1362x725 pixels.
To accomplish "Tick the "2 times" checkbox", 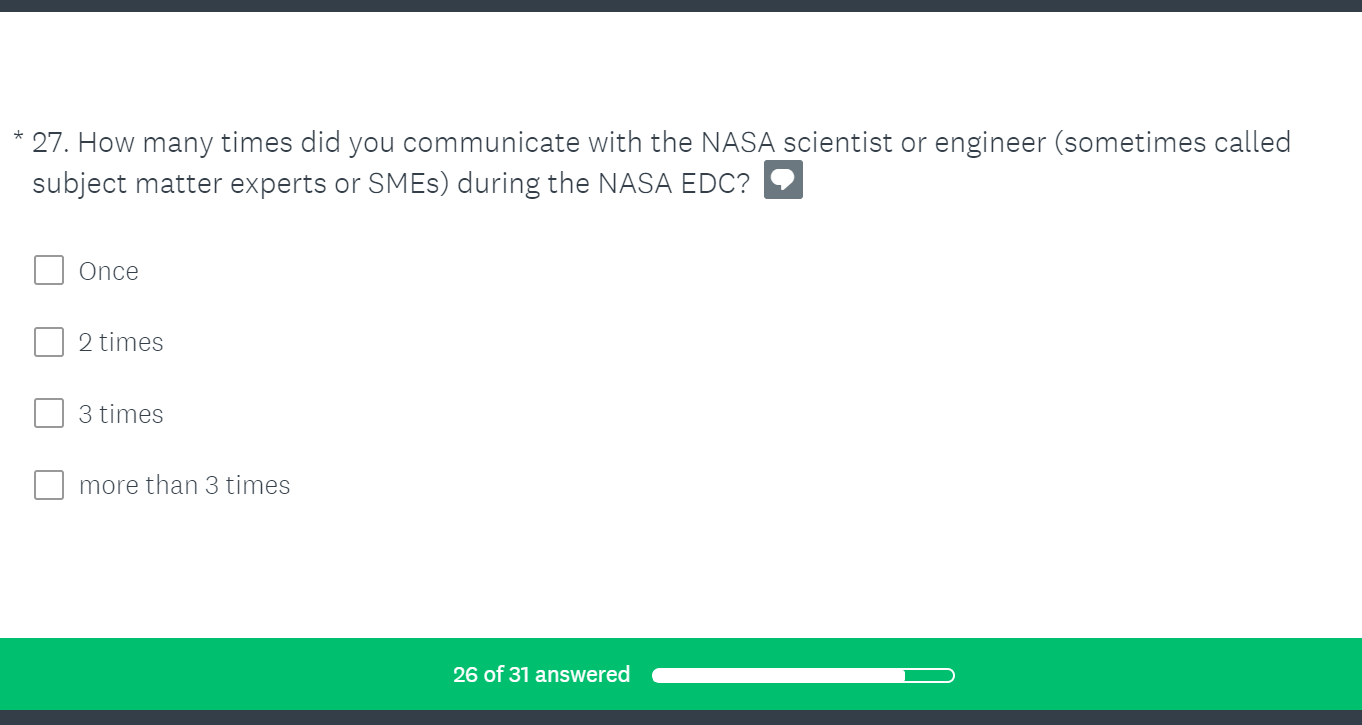I will click(x=49, y=342).
